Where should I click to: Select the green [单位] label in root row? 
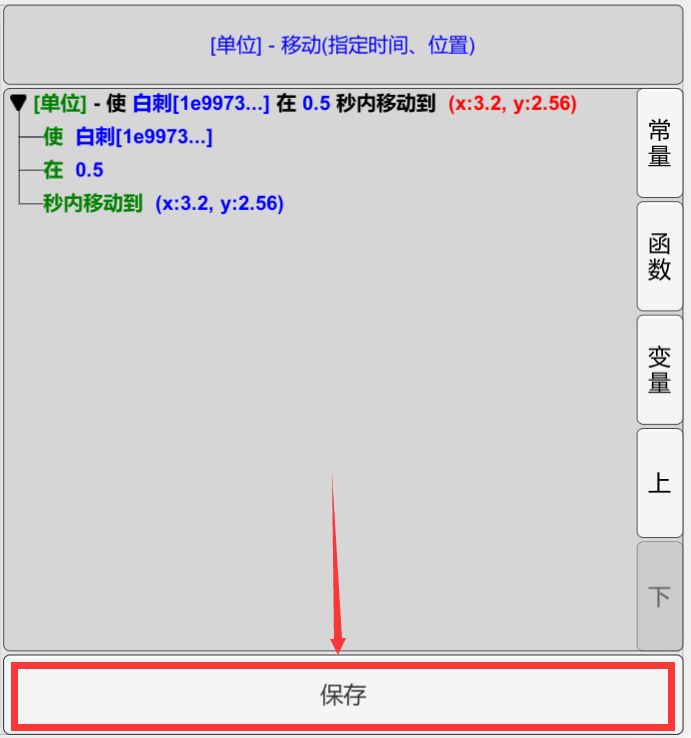click(60, 104)
